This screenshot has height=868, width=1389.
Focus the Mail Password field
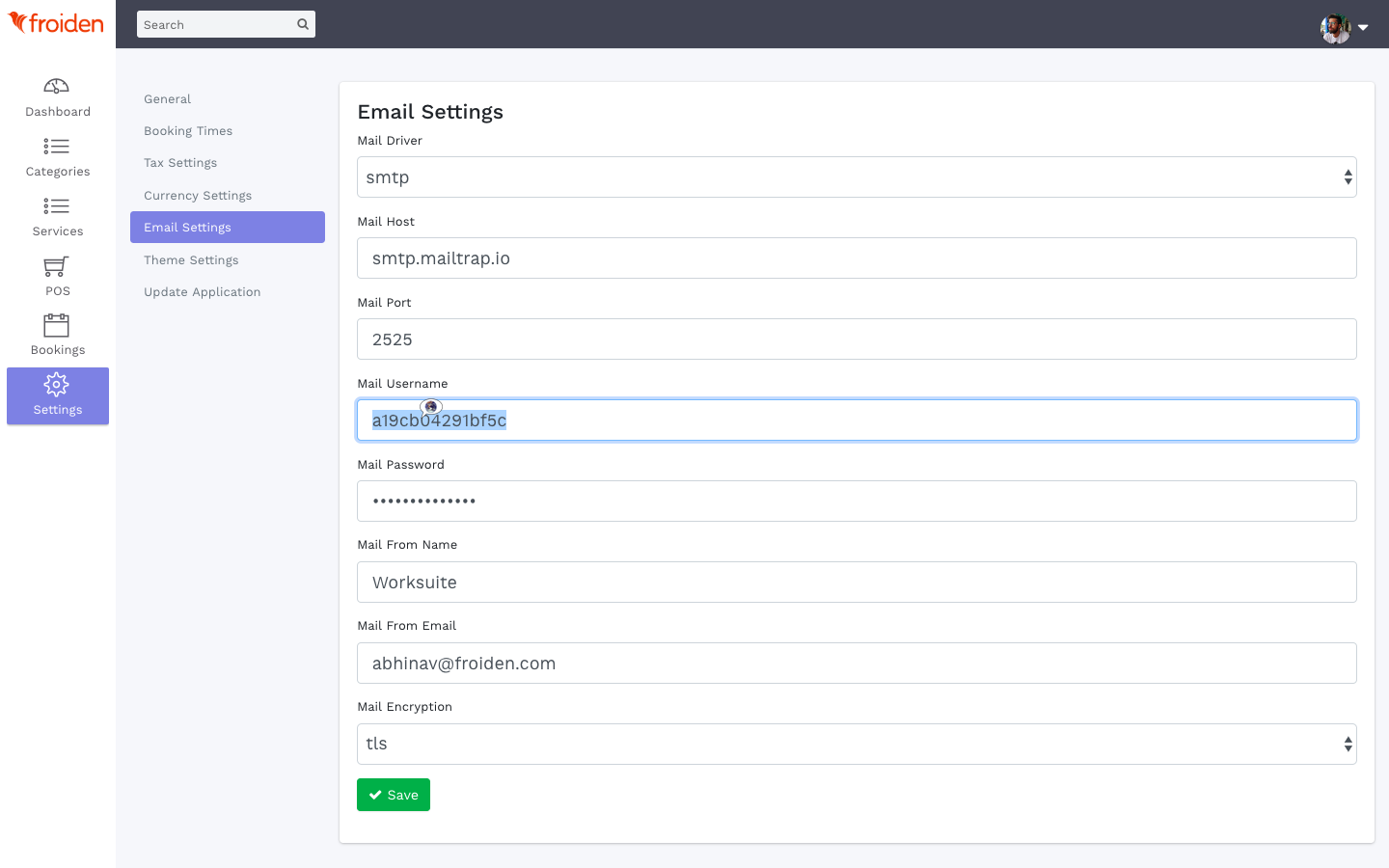(x=856, y=502)
